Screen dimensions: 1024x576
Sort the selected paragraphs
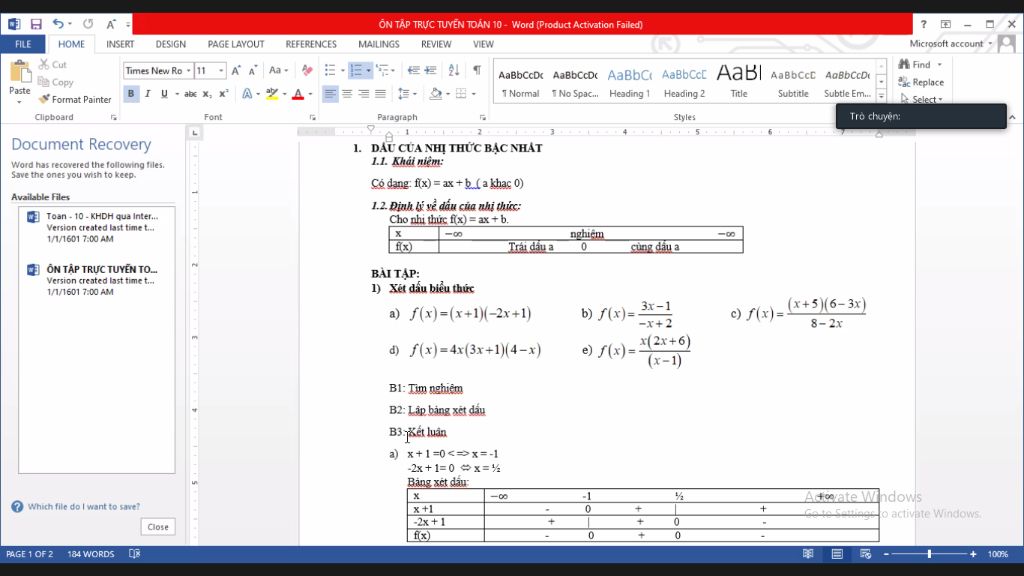[x=454, y=71]
